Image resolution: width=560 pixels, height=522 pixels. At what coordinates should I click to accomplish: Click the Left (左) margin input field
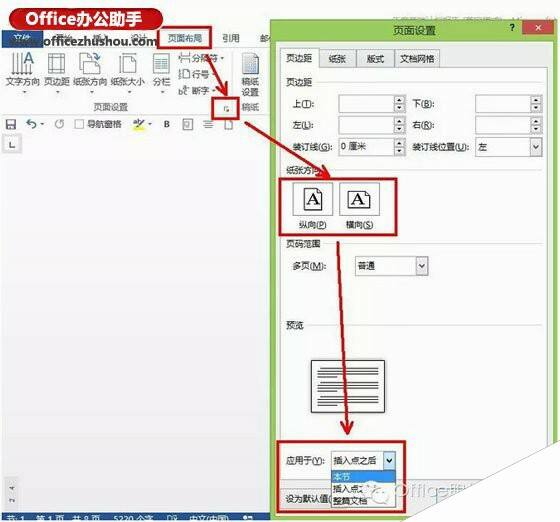tap(366, 125)
